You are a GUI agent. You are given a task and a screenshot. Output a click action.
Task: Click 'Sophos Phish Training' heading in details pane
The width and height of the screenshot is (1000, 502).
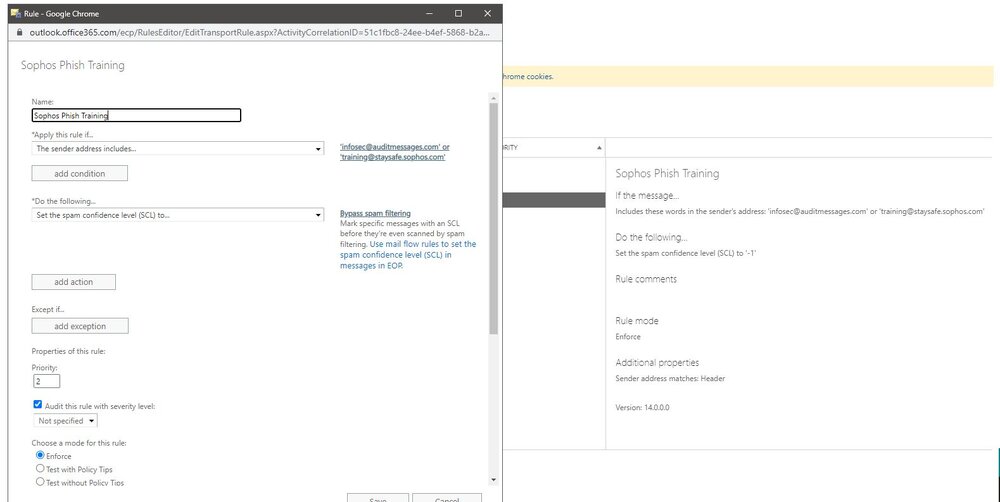click(667, 173)
